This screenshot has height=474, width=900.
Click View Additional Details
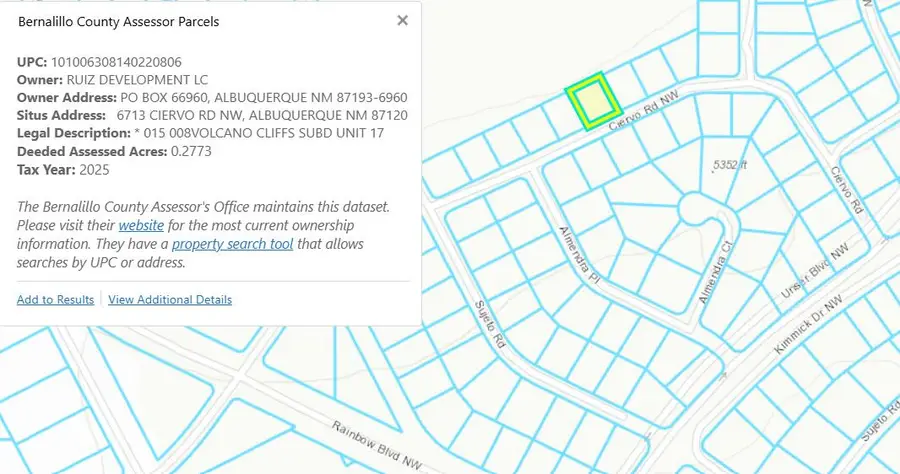[170, 300]
